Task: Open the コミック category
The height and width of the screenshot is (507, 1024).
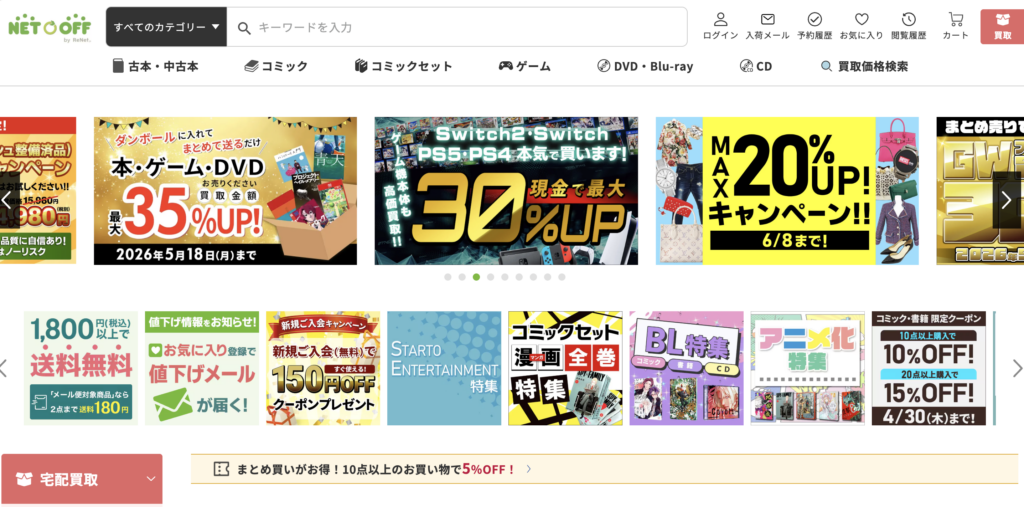Action: click(x=276, y=66)
